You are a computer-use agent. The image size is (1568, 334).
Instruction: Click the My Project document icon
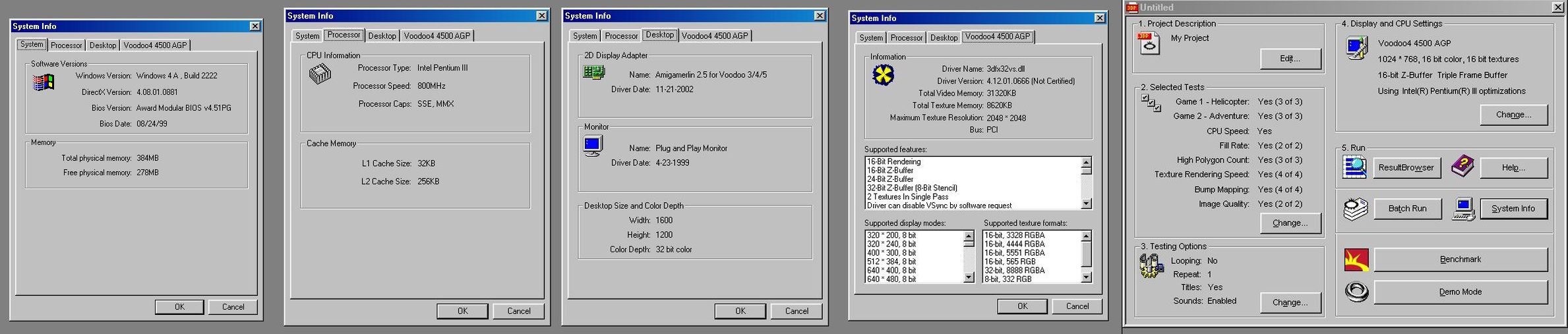1149,43
